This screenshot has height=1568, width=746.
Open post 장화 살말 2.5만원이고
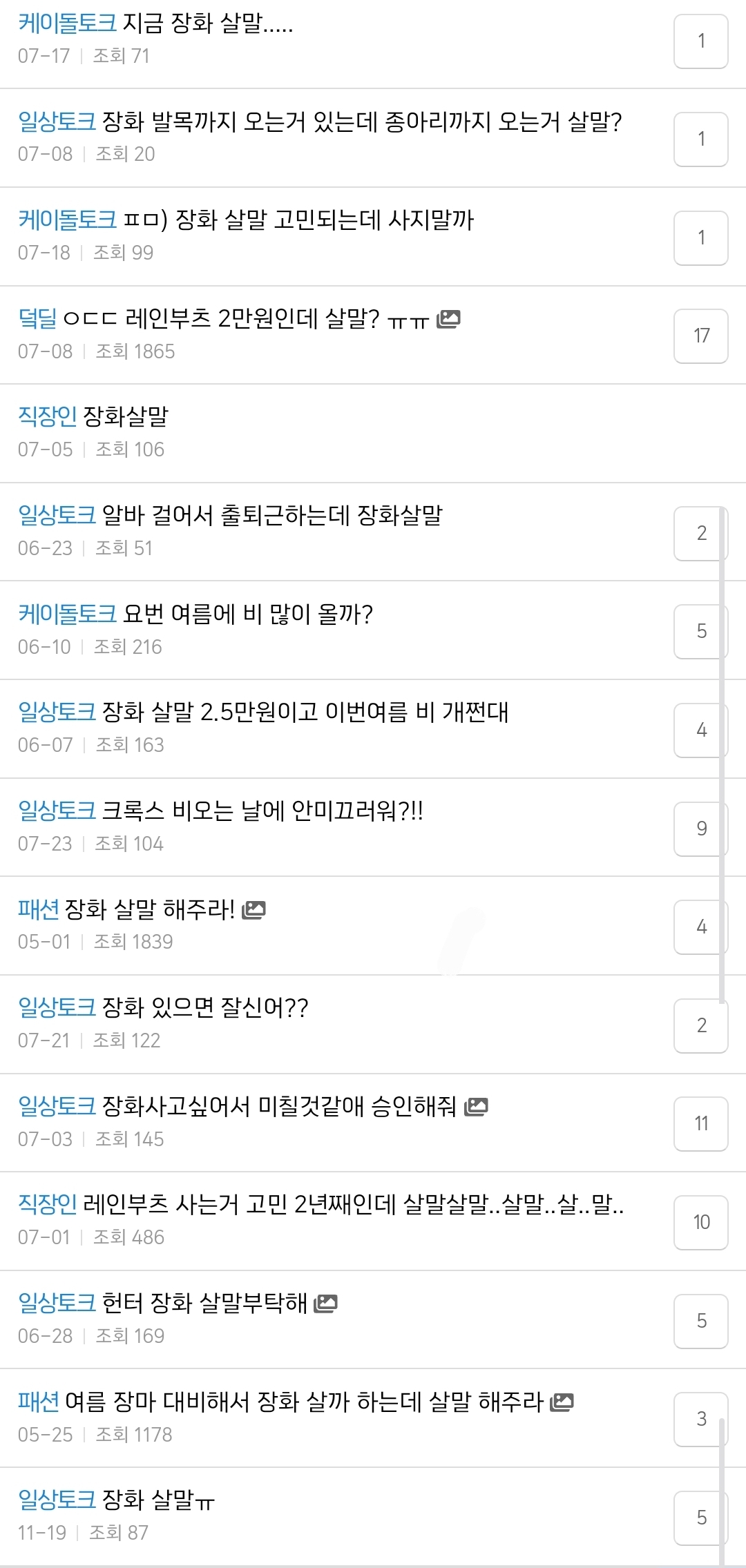click(x=305, y=712)
